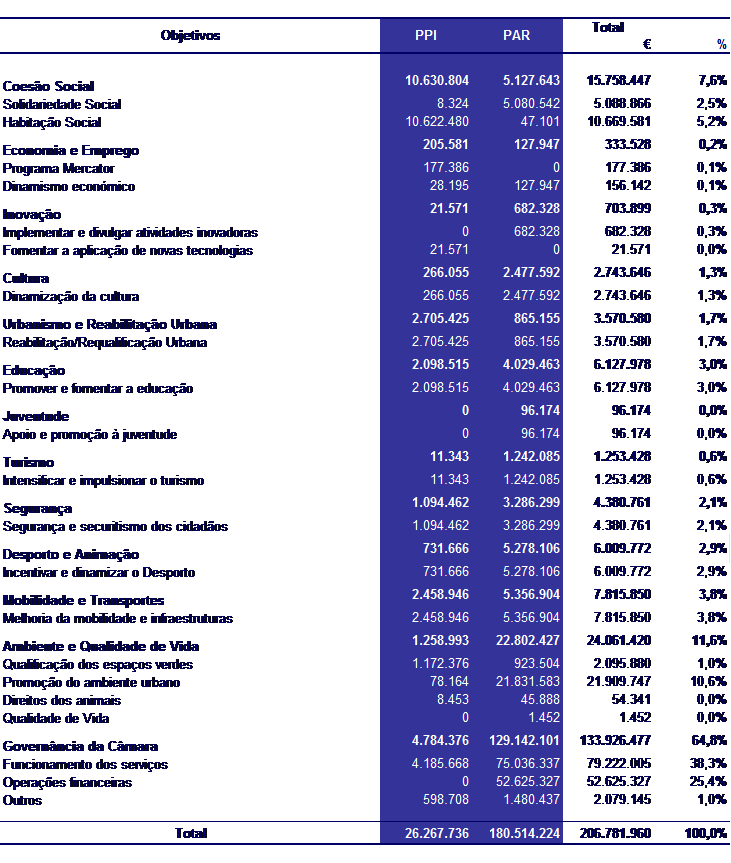731x863 pixels.
Task: Select Urbanismo e Reabilitação Urbana label
Action: [x=110, y=325]
